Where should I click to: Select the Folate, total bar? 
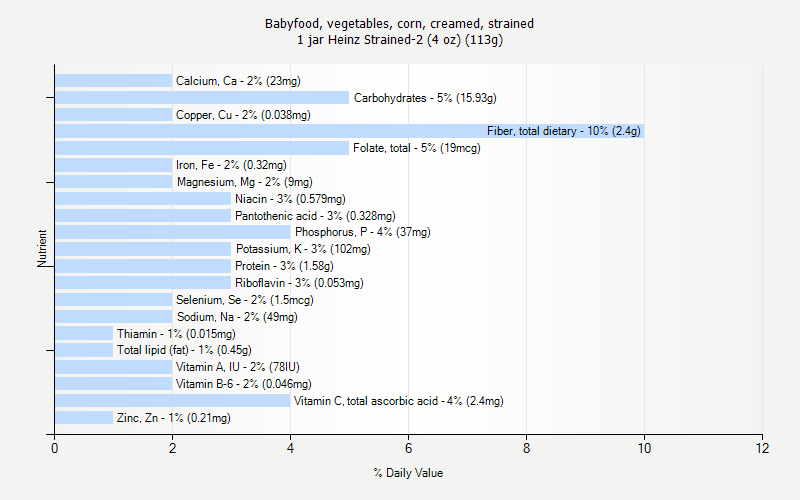[x=202, y=148]
